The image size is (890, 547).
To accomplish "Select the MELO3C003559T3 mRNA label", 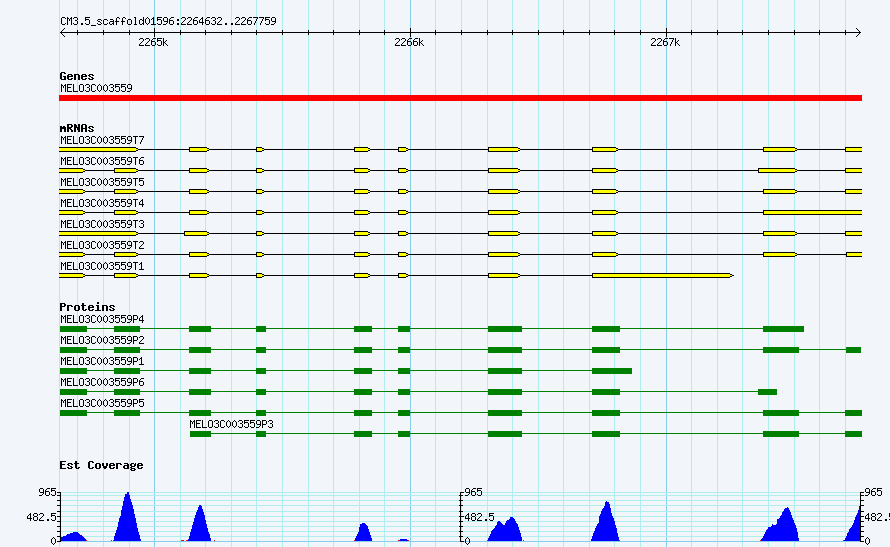I will (102, 224).
